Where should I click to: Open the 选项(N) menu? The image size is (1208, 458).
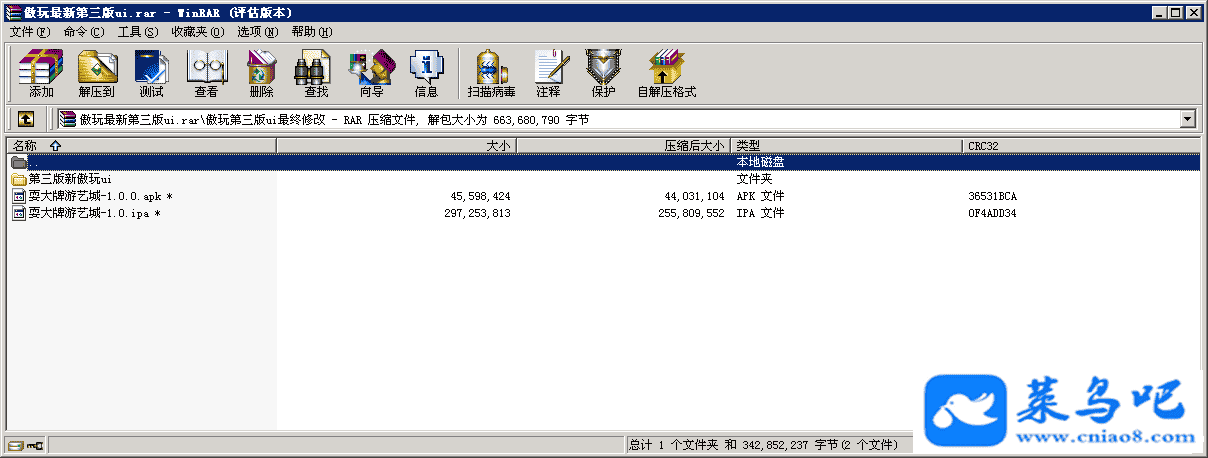257,32
